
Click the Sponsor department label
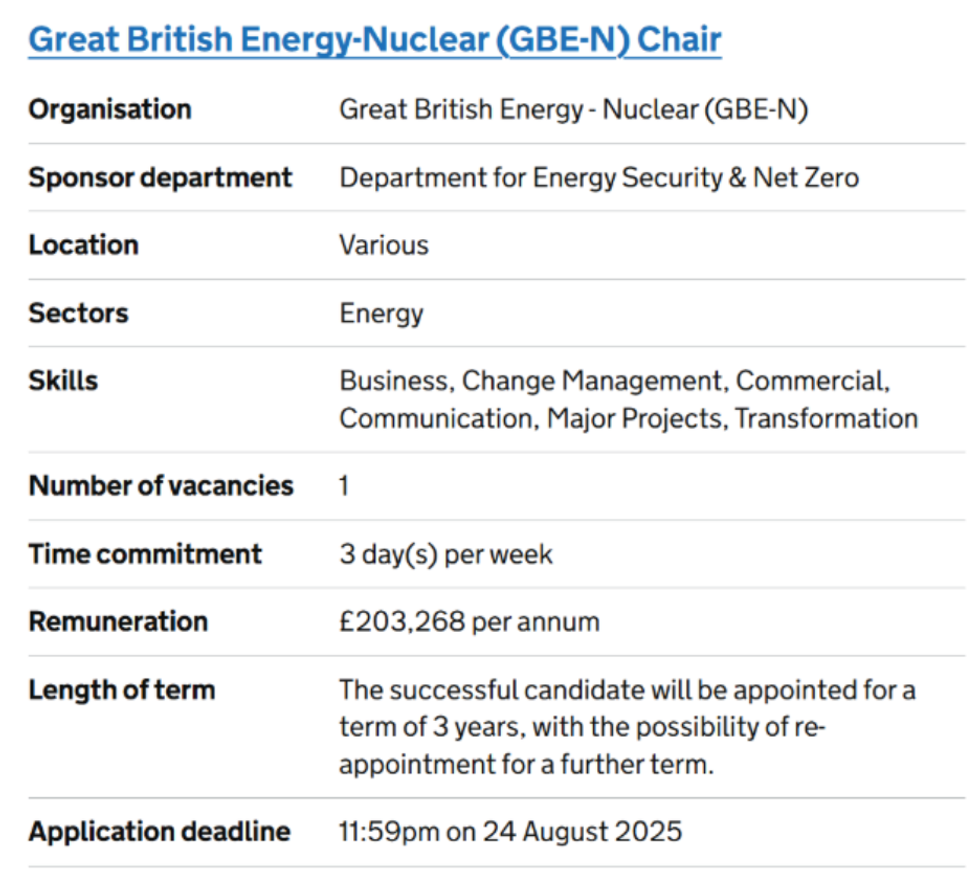point(160,178)
